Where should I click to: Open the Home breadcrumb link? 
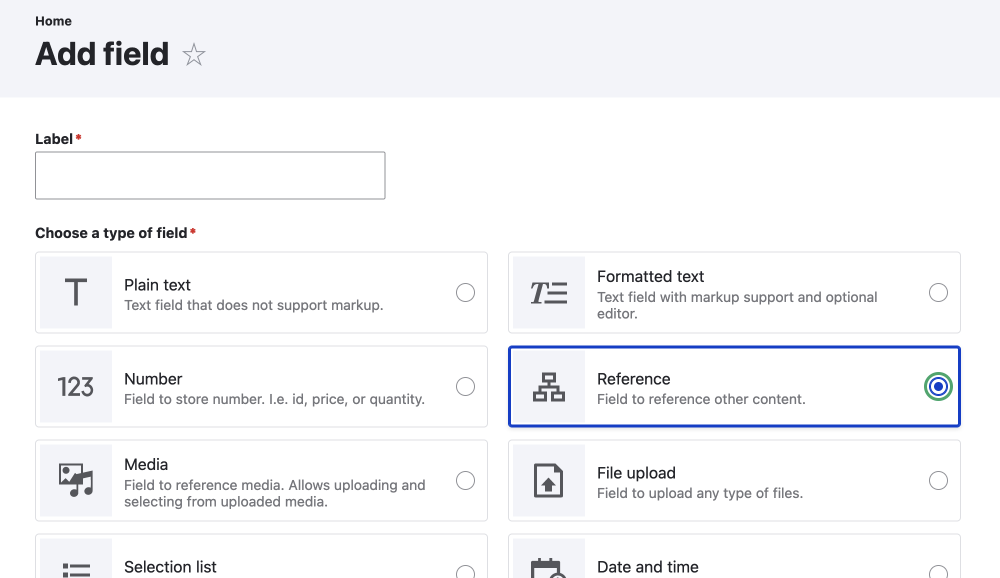point(54,21)
